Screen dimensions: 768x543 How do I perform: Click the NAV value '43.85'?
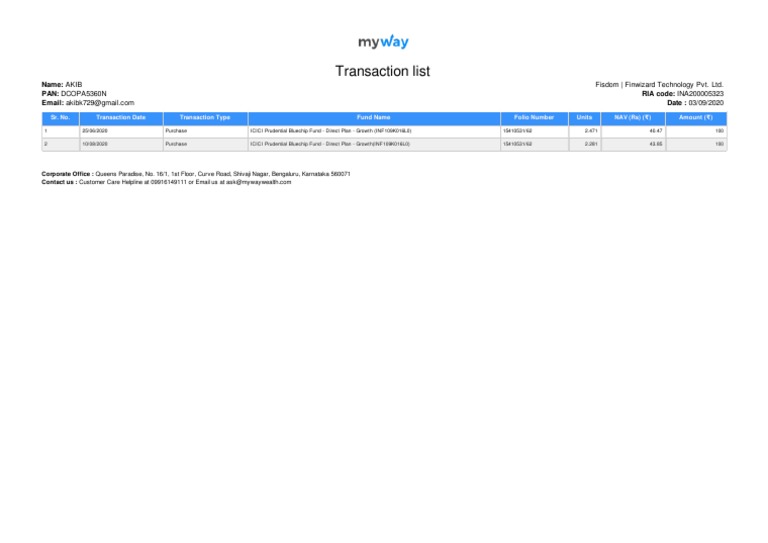point(656,144)
